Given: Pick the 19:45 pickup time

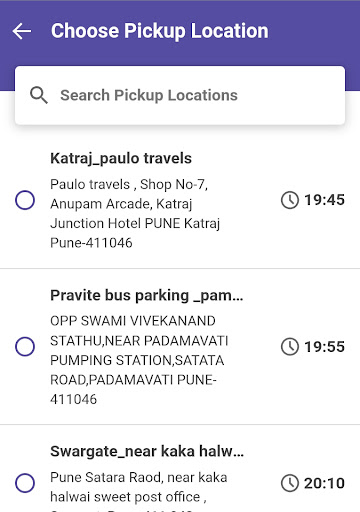Looking at the screenshot, I should (x=324, y=200).
